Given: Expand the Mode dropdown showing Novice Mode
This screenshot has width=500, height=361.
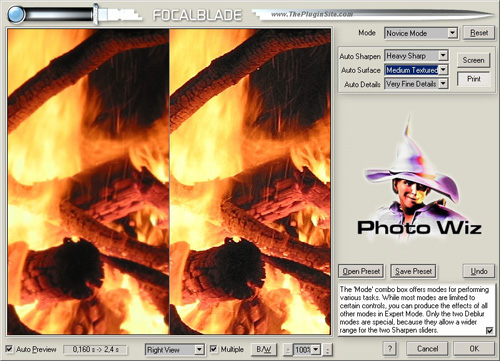Looking at the screenshot, I should 420,33.
